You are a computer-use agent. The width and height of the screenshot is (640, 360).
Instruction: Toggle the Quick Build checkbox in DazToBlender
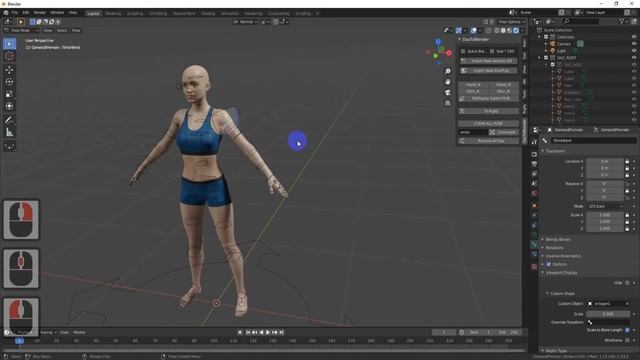[463, 51]
